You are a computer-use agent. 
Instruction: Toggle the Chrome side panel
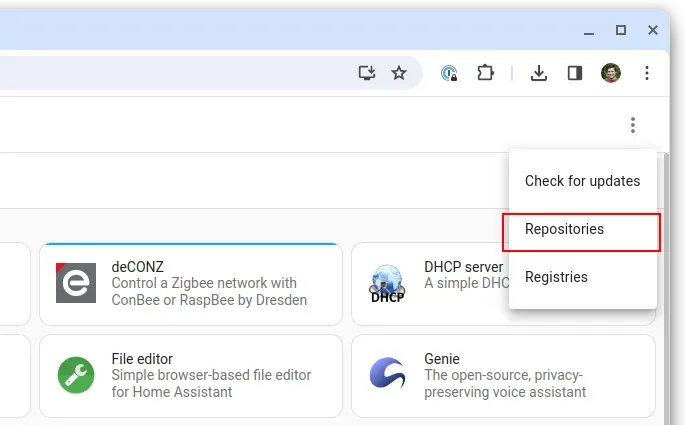[574, 73]
